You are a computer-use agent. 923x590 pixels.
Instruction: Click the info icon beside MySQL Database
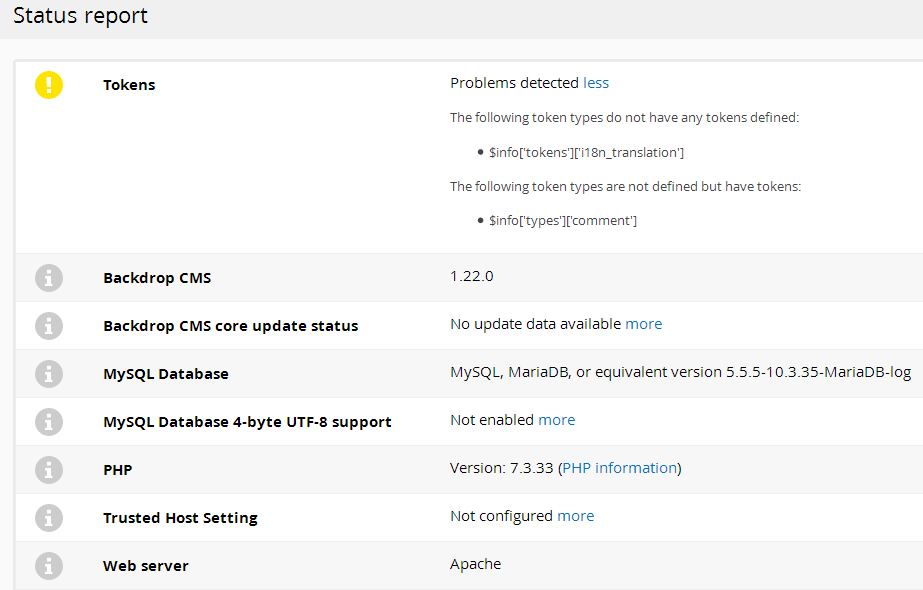click(x=49, y=374)
